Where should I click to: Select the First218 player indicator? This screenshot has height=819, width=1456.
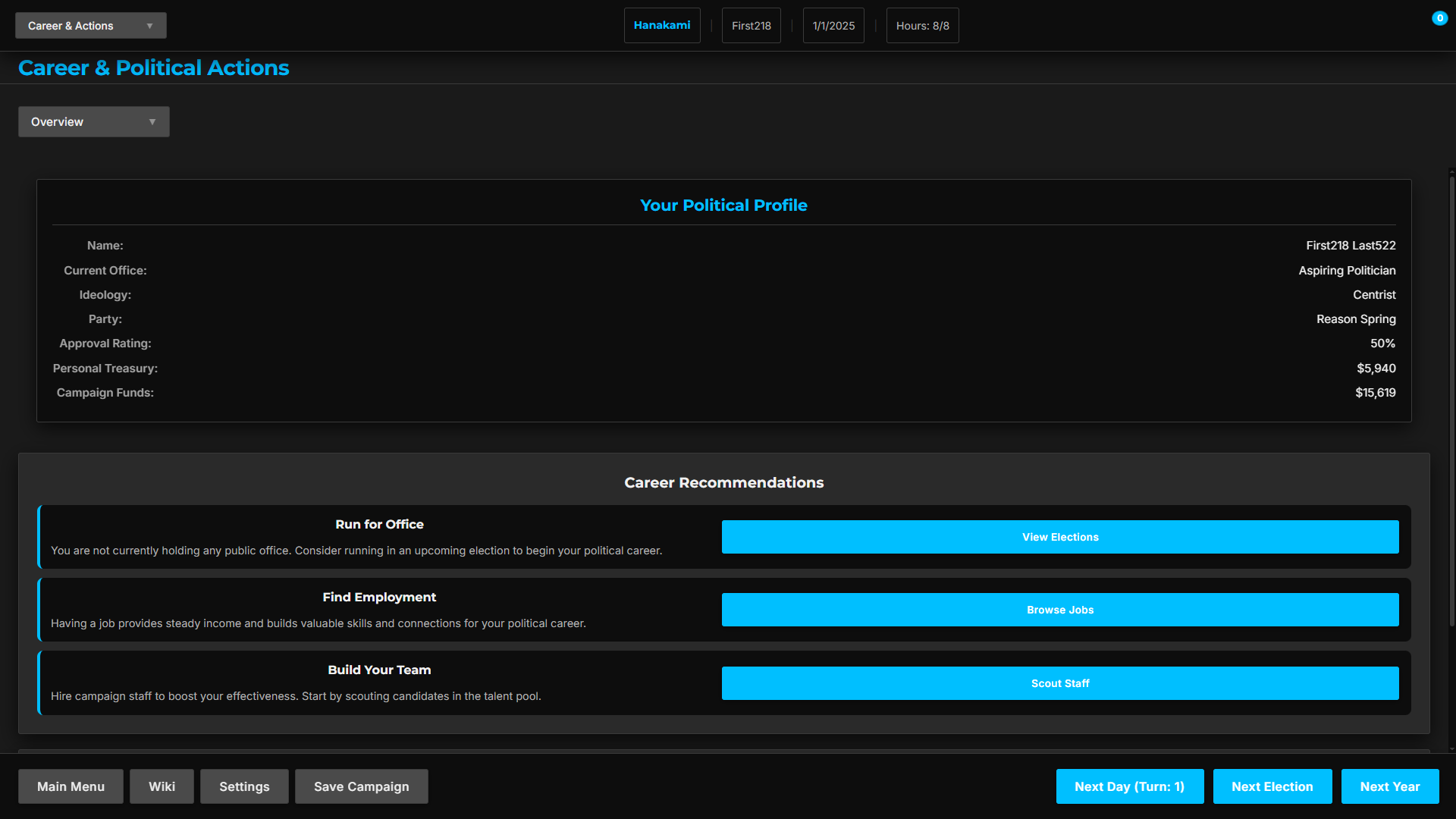(751, 26)
